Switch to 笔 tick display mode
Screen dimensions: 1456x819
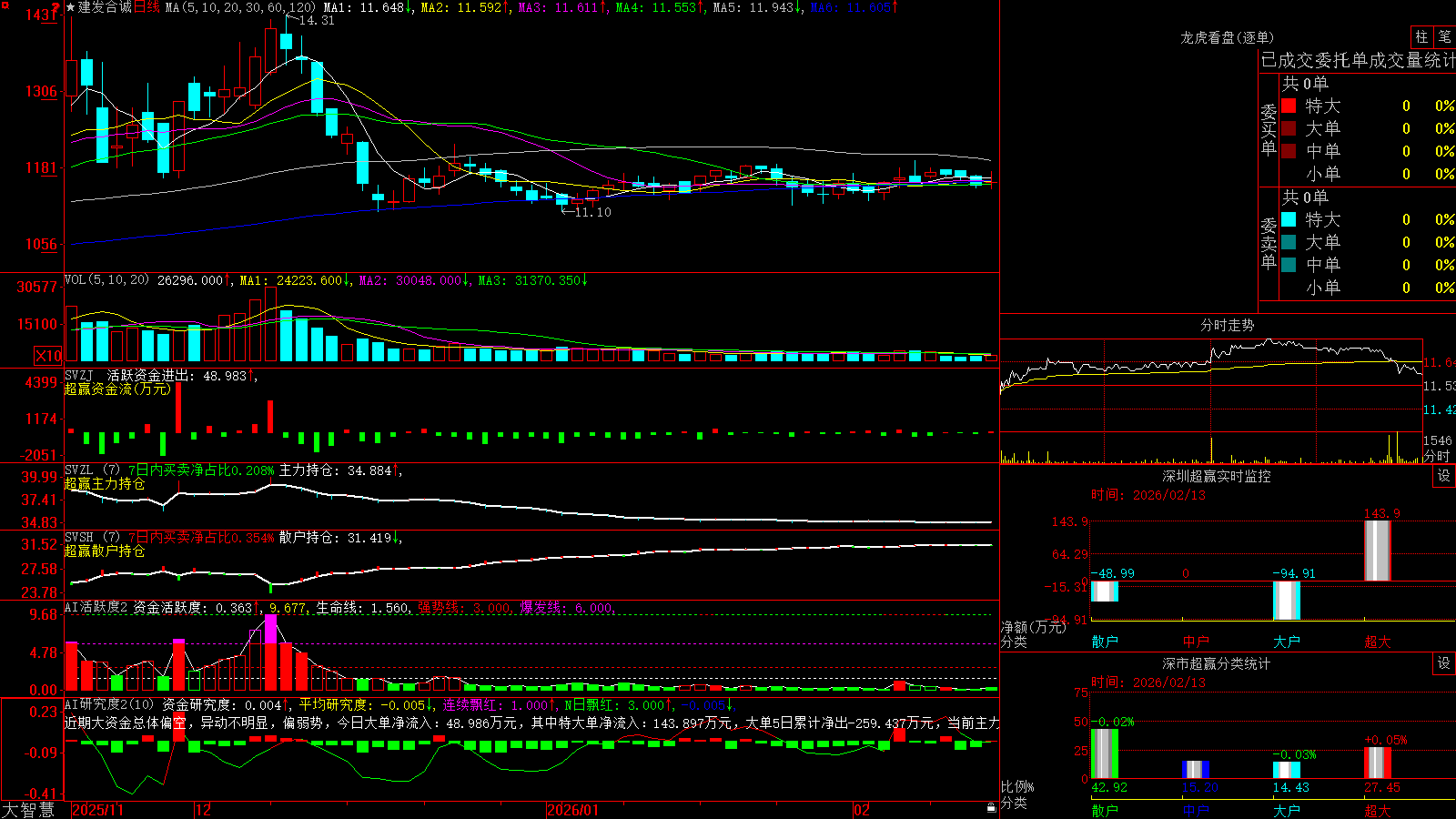tap(1444, 37)
